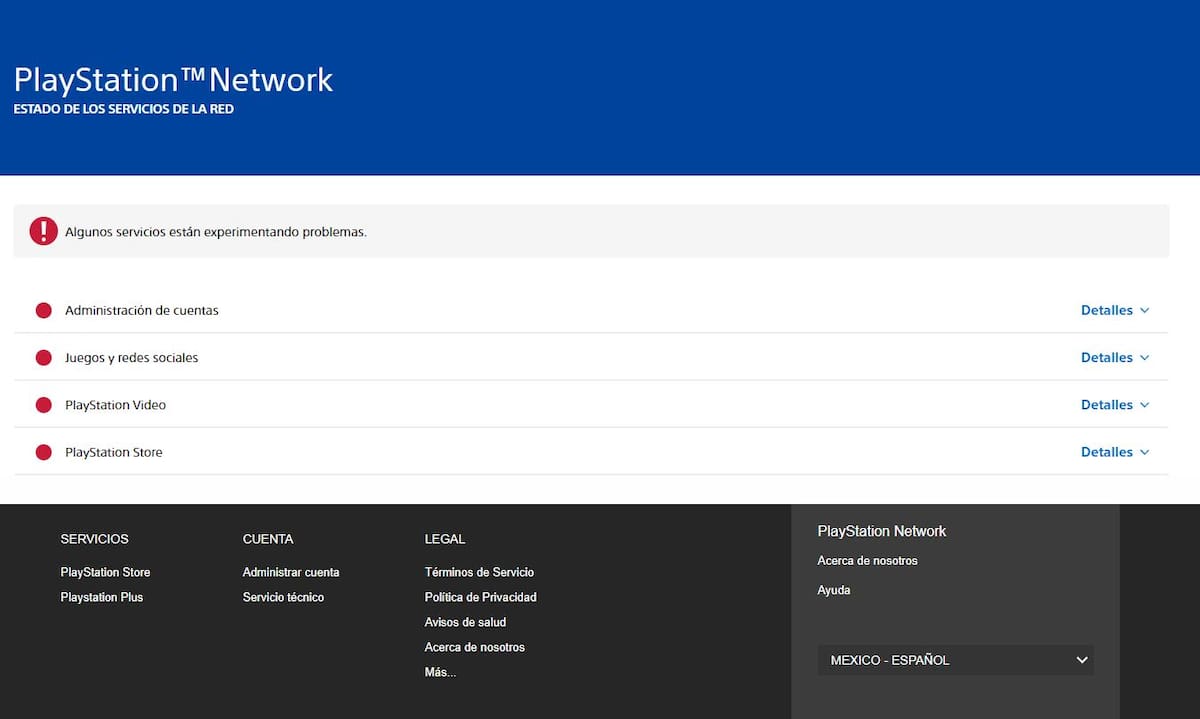The image size is (1200, 719).
Task: Click the CUENTA footer heading
Action: click(268, 539)
